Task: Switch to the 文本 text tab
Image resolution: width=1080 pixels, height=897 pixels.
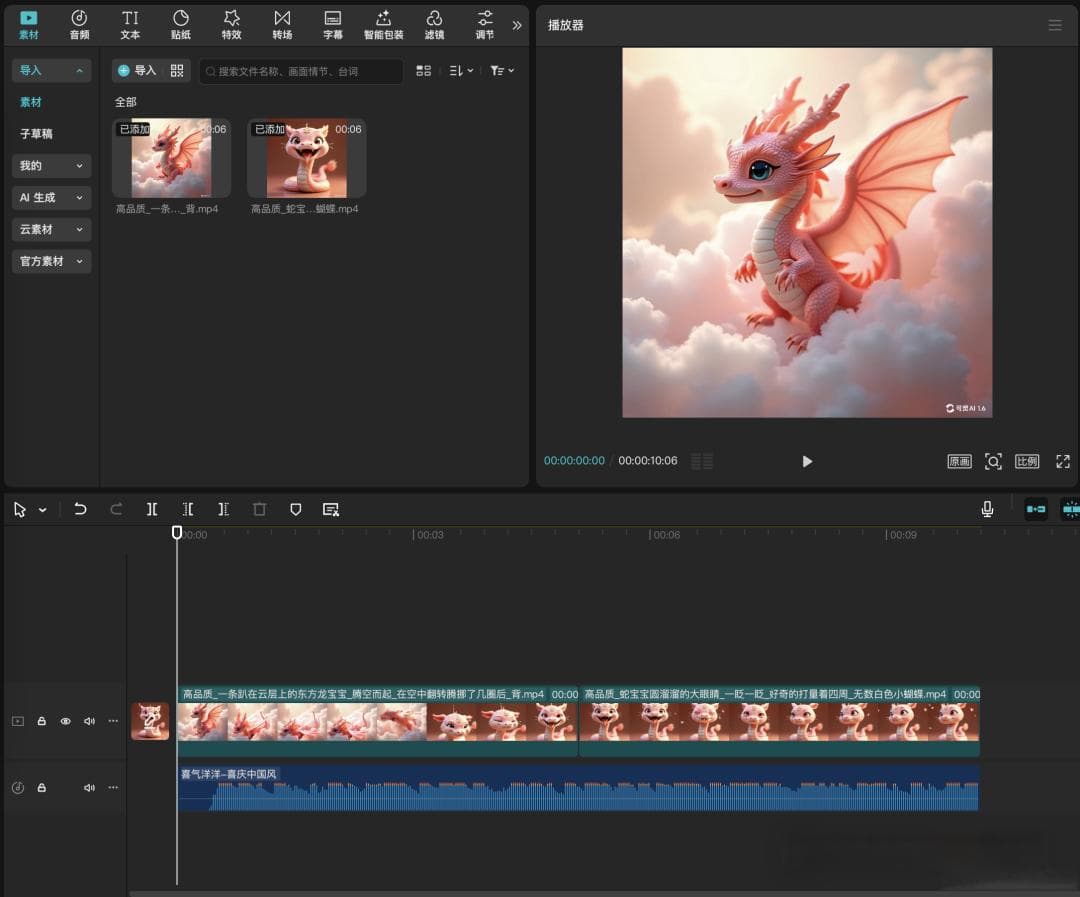Action: (130, 25)
